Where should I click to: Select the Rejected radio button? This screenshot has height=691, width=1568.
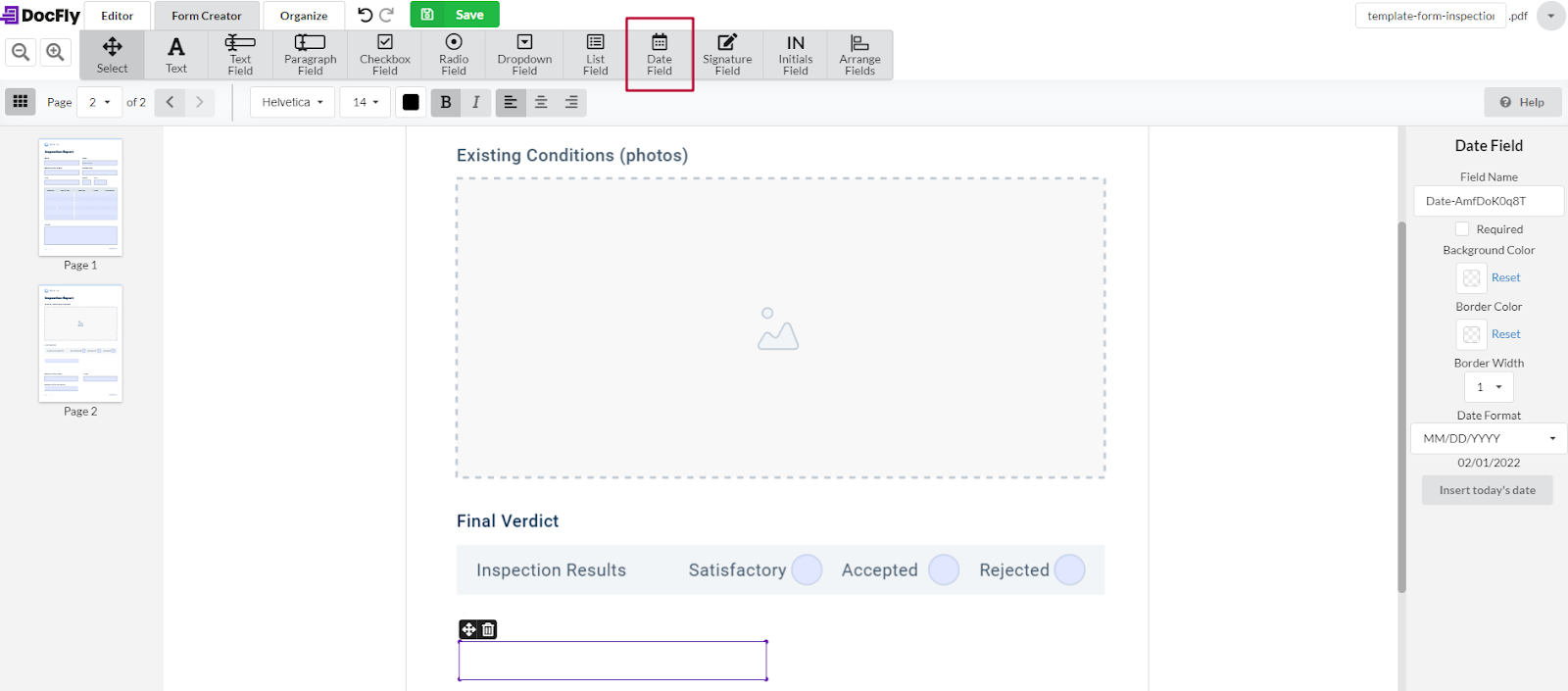point(1069,569)
